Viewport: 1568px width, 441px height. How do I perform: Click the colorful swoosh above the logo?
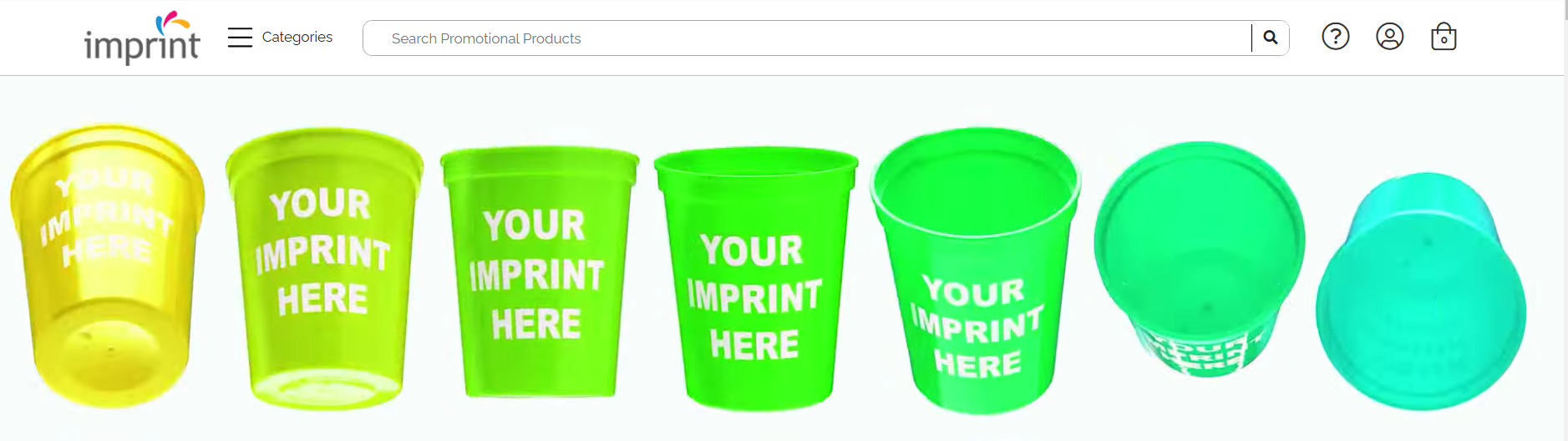click(x=172, y=22)
